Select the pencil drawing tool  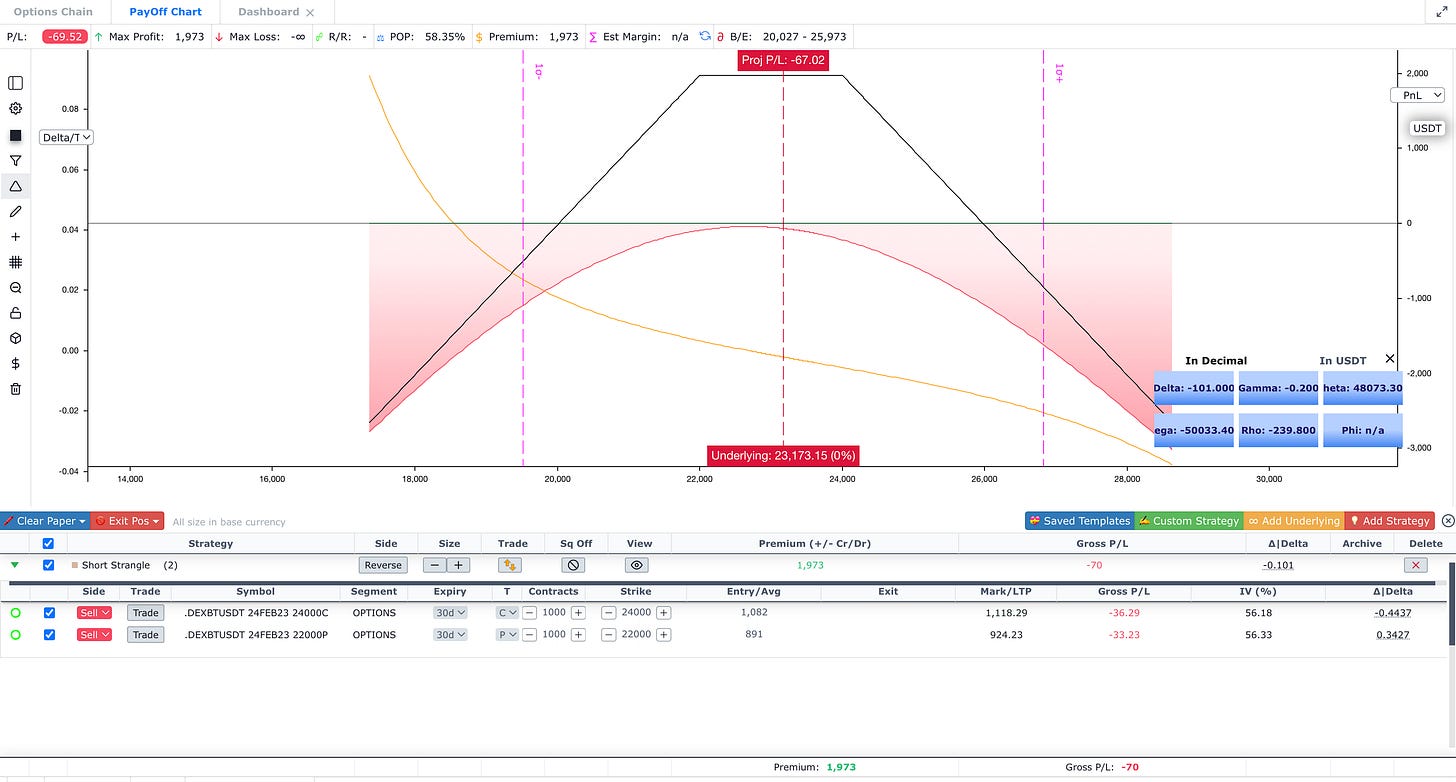click(15, 212)
